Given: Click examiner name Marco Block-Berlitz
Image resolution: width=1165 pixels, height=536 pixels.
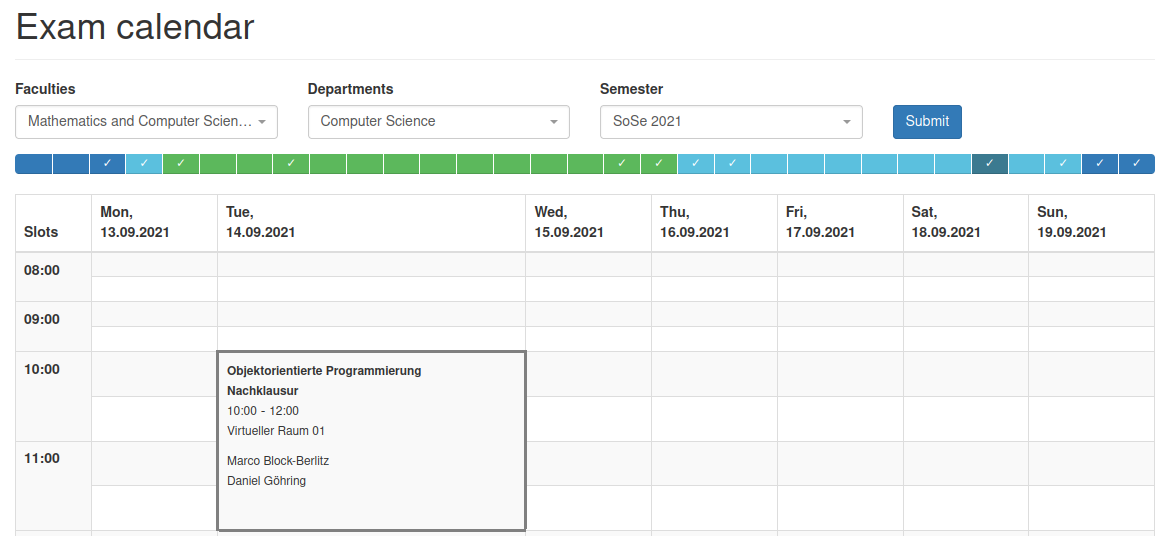Looking at the screenshot, I should point(278,461).
